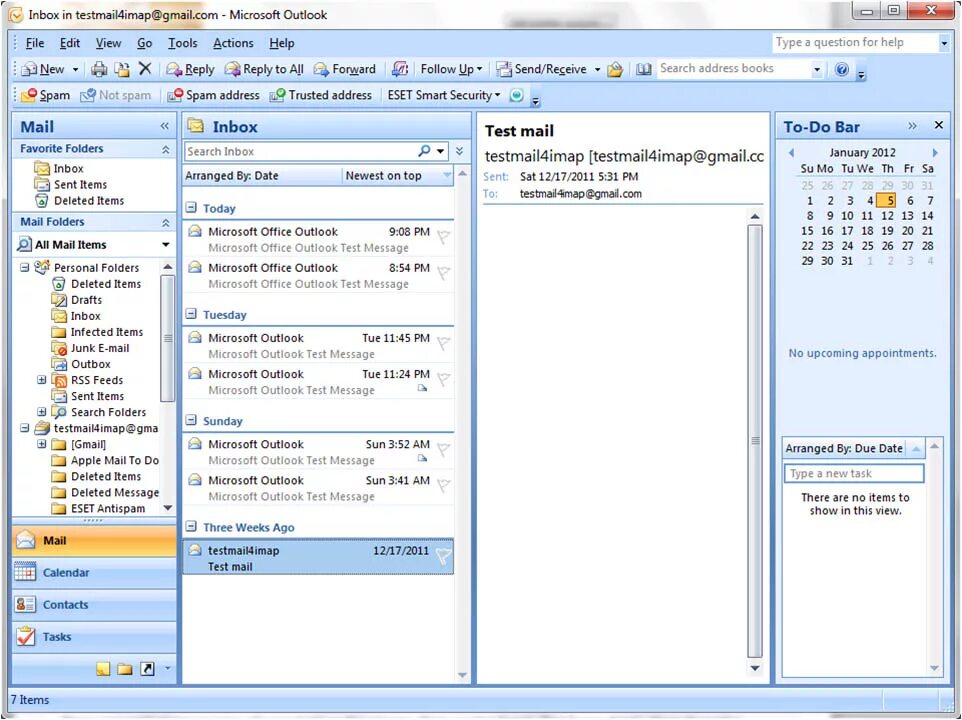Mark the message as Spam
This screenshot has width=962, height=720.
point(45,96)
